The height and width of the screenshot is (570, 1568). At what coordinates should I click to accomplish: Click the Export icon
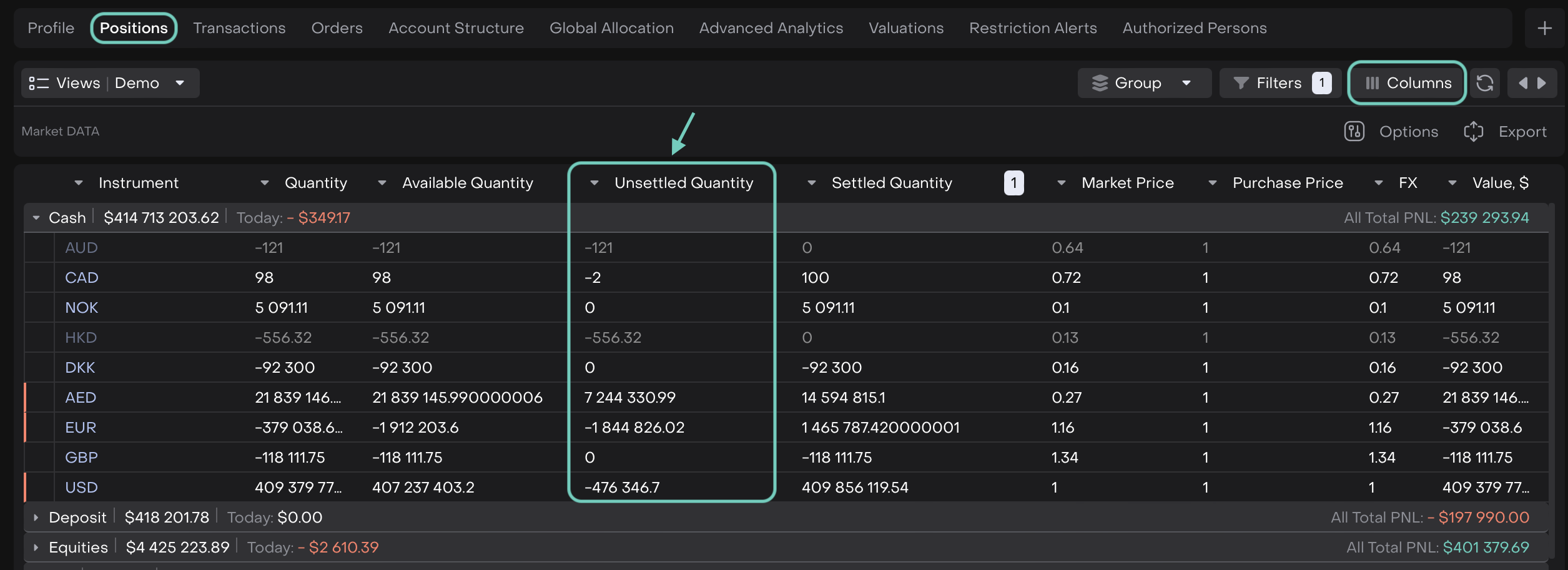tap(1473, 132)
